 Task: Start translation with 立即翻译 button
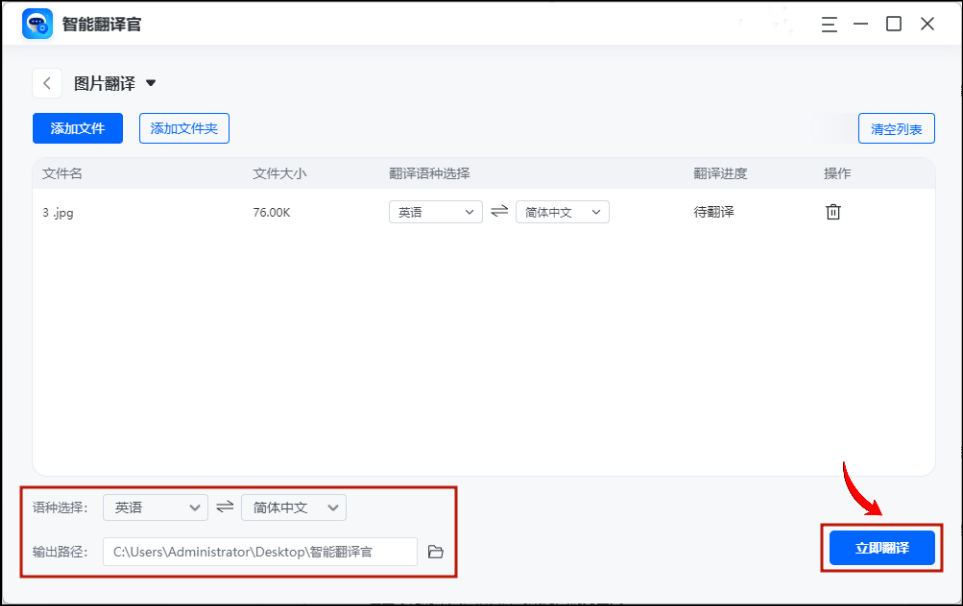coord(882,548)
